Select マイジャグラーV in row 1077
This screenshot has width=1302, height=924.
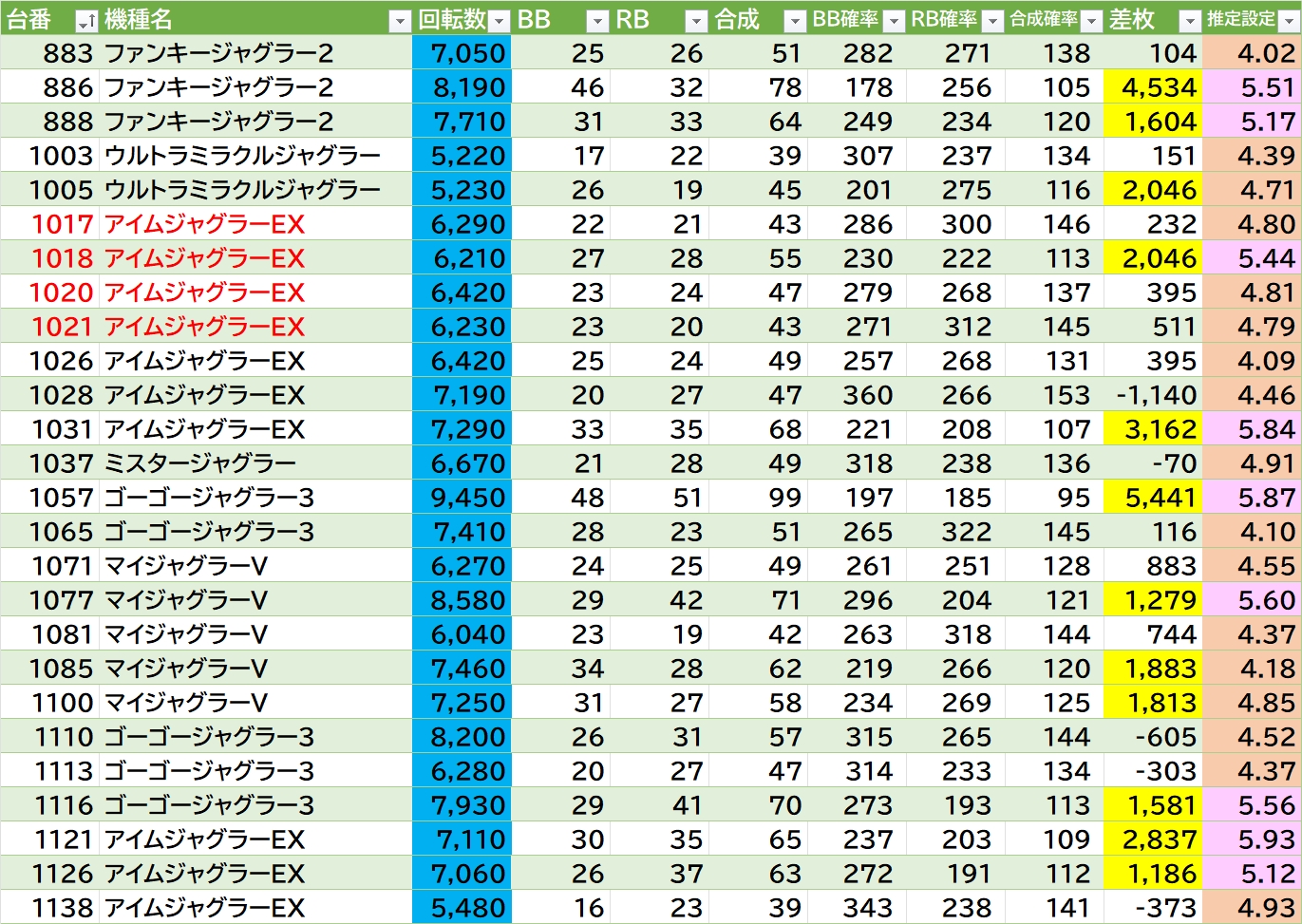[255, 600]
